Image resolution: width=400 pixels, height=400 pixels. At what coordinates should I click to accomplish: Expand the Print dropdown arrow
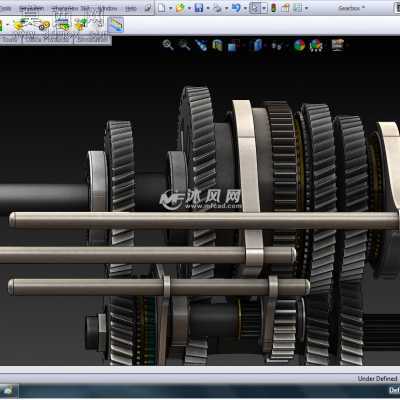click(227, 8)
